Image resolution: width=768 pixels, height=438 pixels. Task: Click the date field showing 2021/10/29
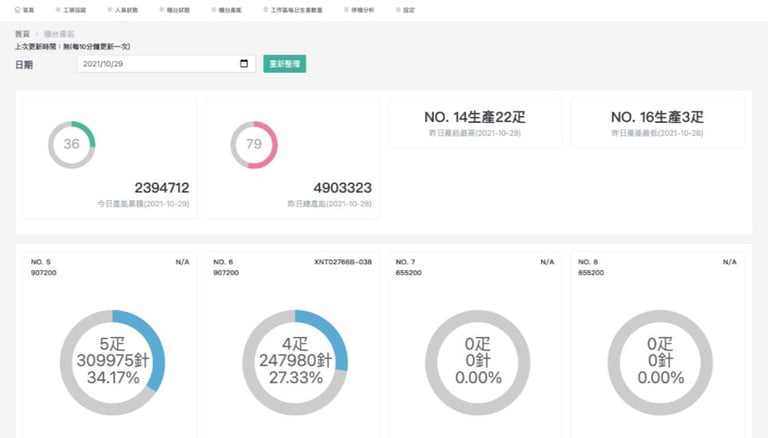(166, 64)
